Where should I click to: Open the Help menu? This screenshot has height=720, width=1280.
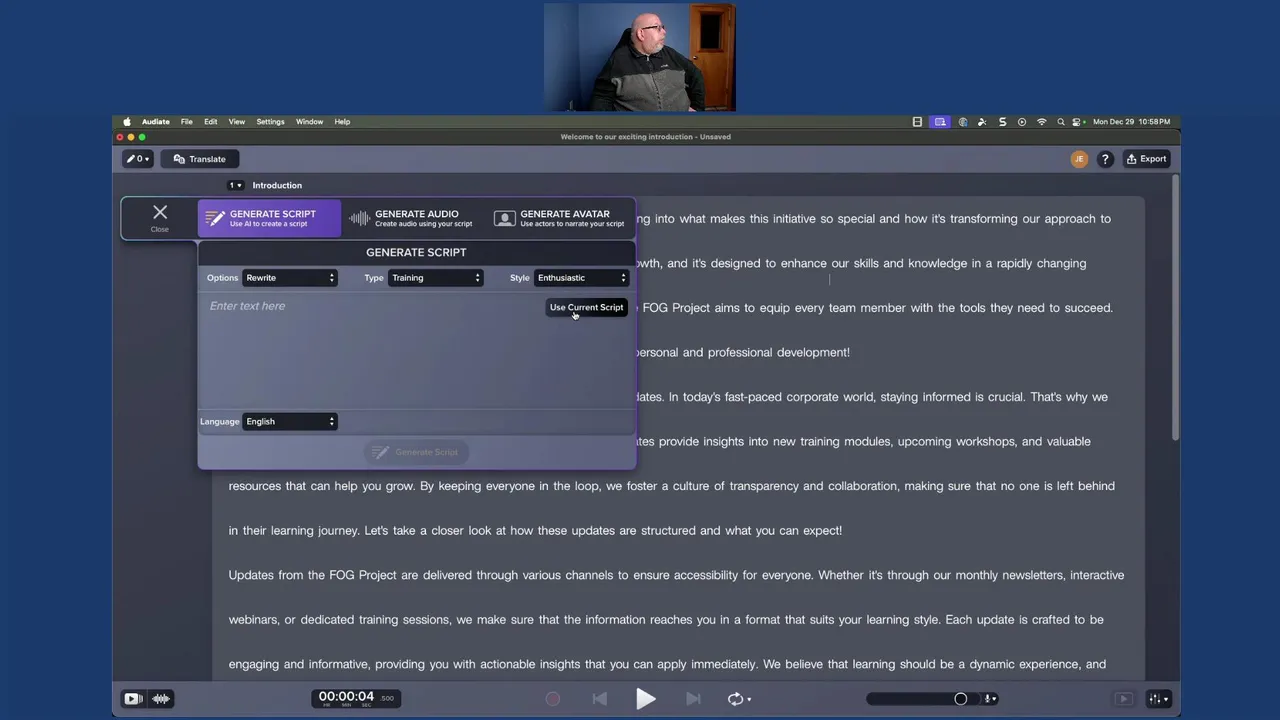[342, 122]
